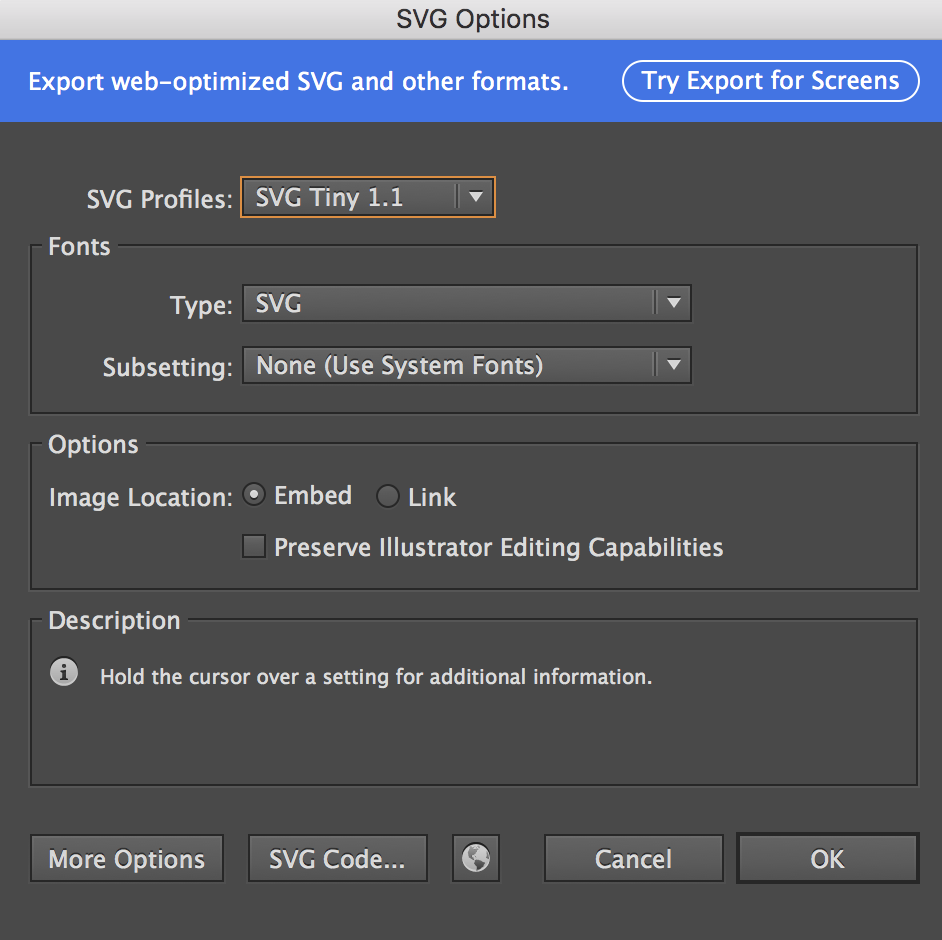This screenshot has height=940, width=942.
Task: Cancel the SVG Options dialog
Action: pyautogui.click(x=633, y=858)
